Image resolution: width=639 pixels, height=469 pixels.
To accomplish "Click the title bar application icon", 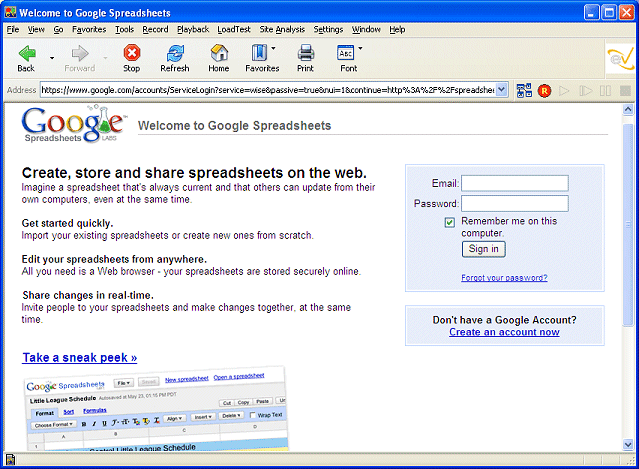I will pyautogui.click(x=10, y=13).
